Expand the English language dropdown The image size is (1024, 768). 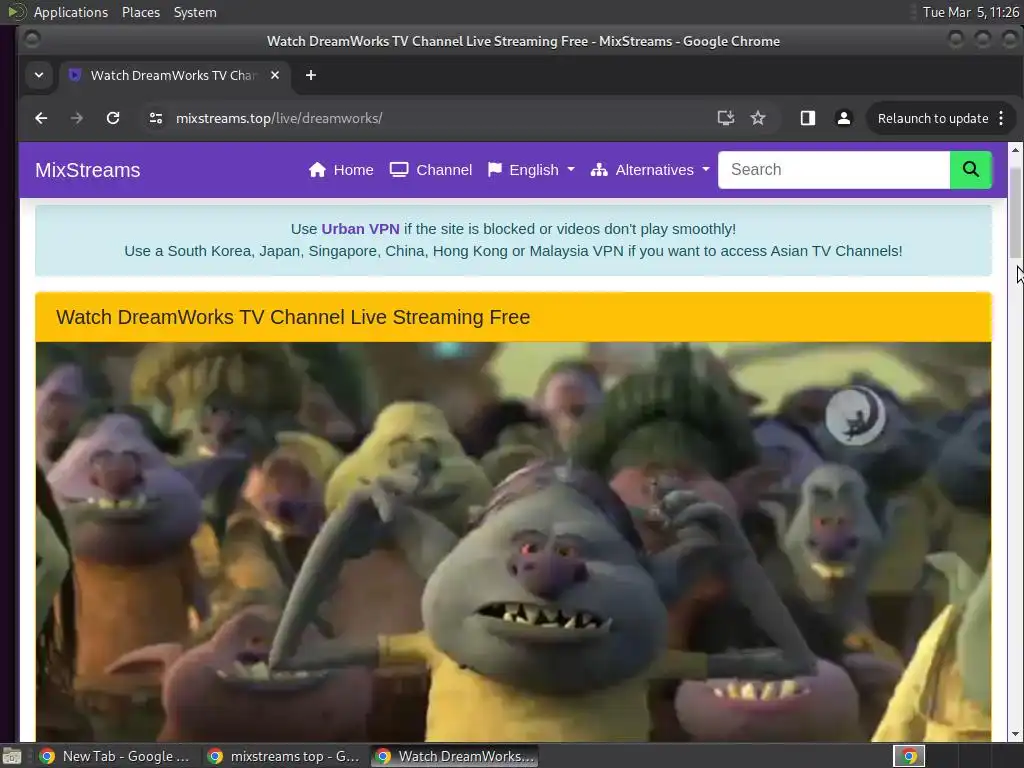tap(532, 170)
